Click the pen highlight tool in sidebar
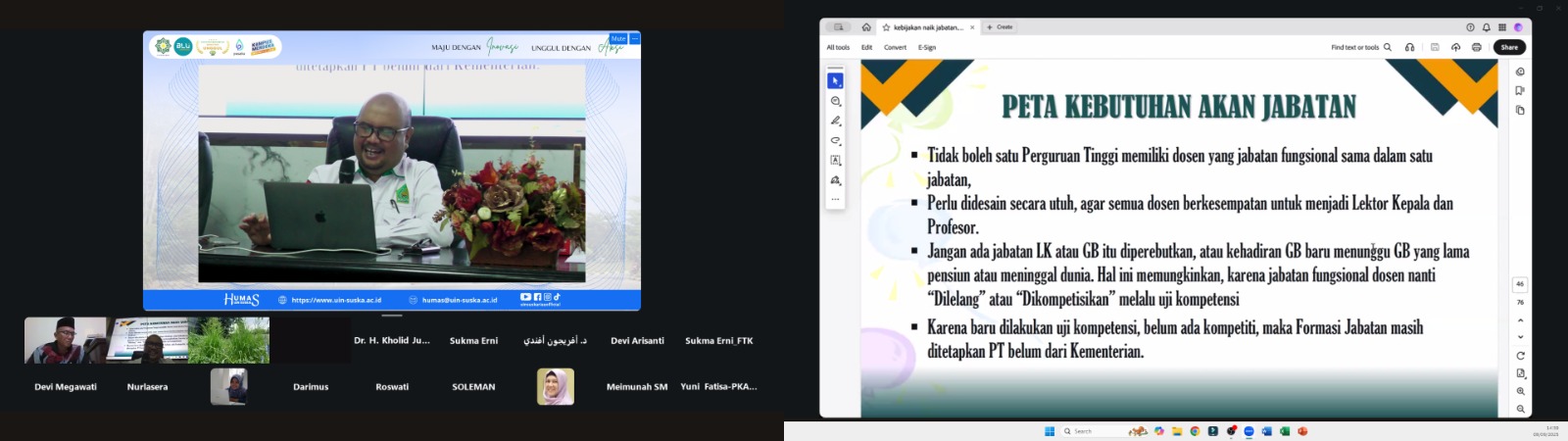The height and width of the screenshot is (441, 1568). click(x=835, y=121)
